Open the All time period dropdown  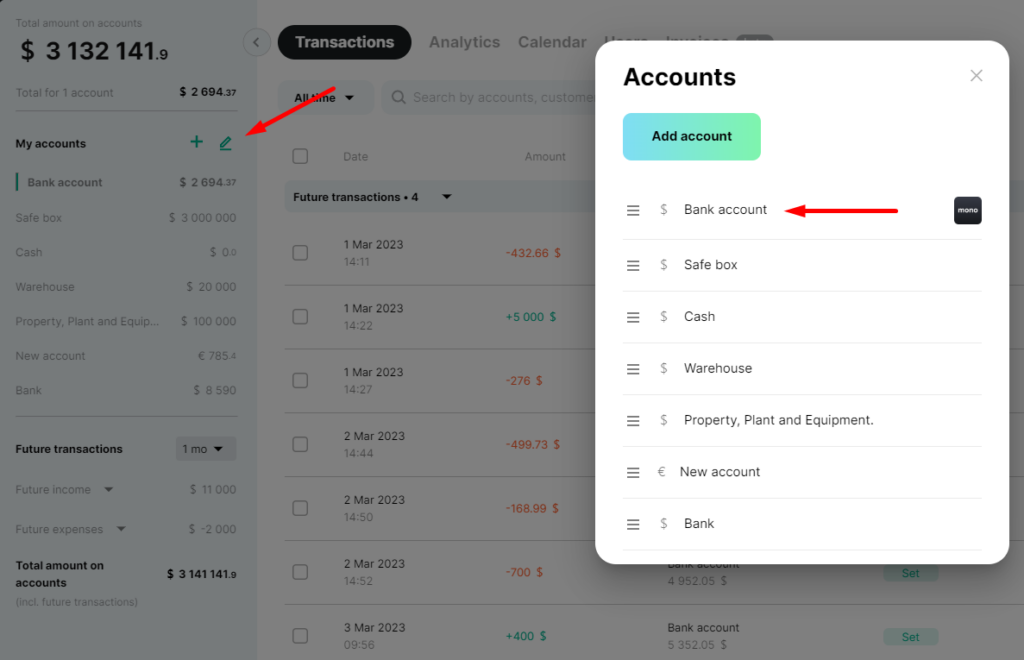point(325,97)
